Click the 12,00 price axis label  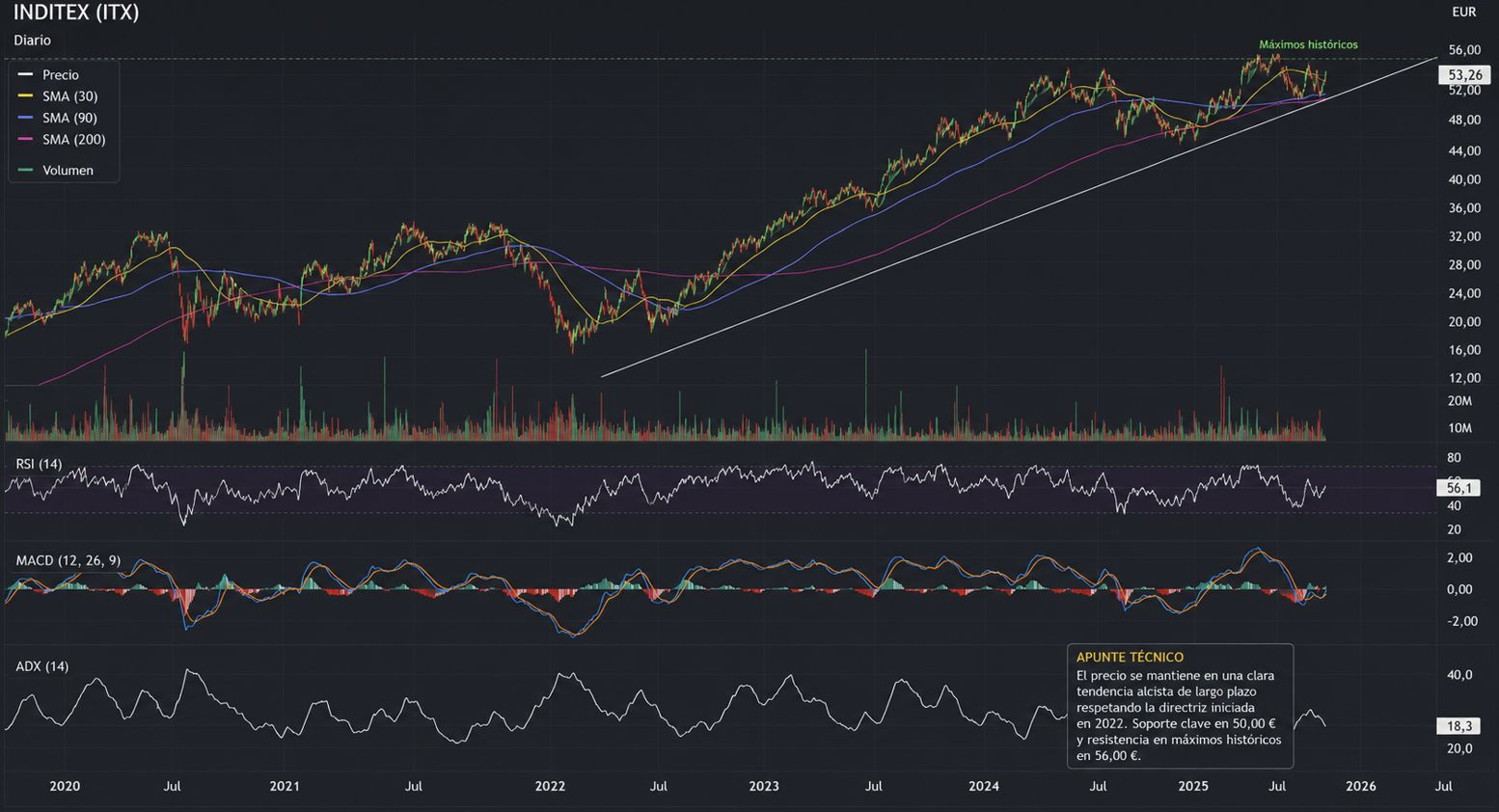pos(1464,379)
